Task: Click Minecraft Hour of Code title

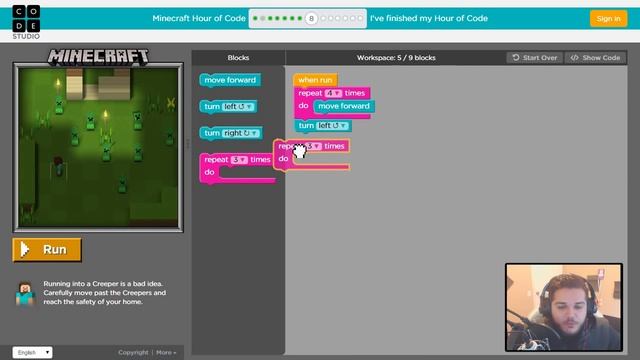Action: [199, 18]
